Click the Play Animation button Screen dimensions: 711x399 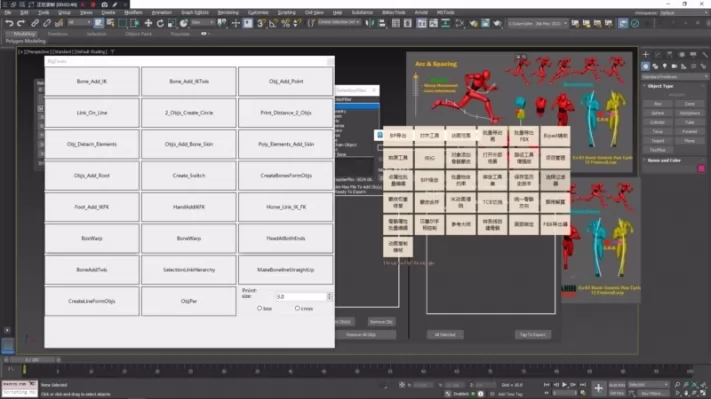coord(565,385)
